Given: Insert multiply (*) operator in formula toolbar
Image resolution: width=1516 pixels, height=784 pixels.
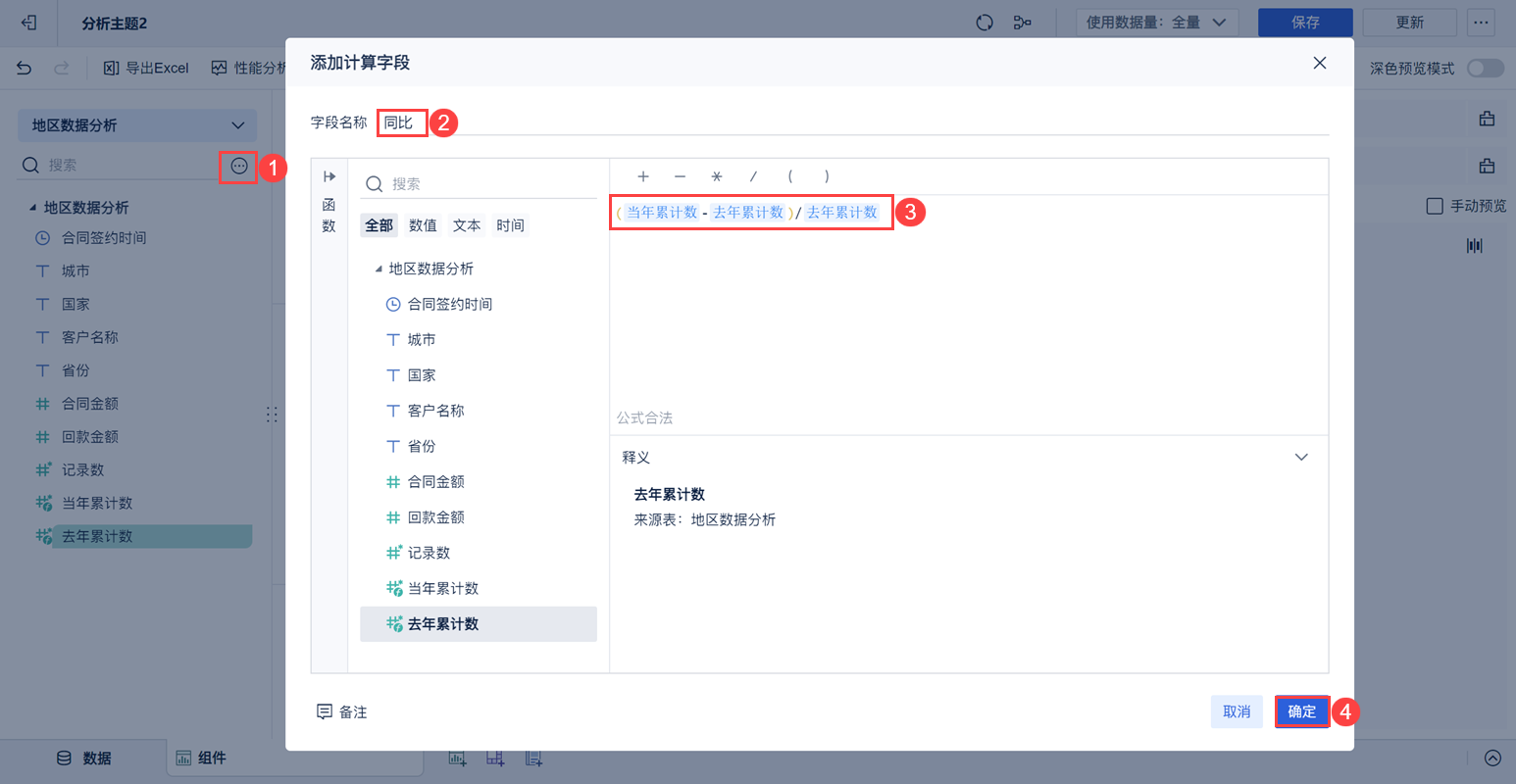Looking at the screenshot, I should (x=717, y=176).
